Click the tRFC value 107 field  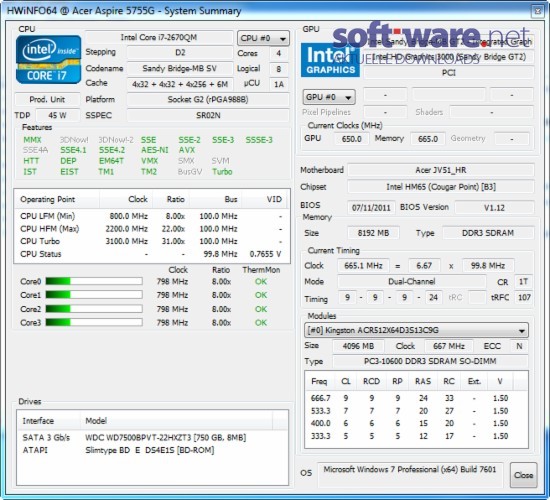pos(524,298)
